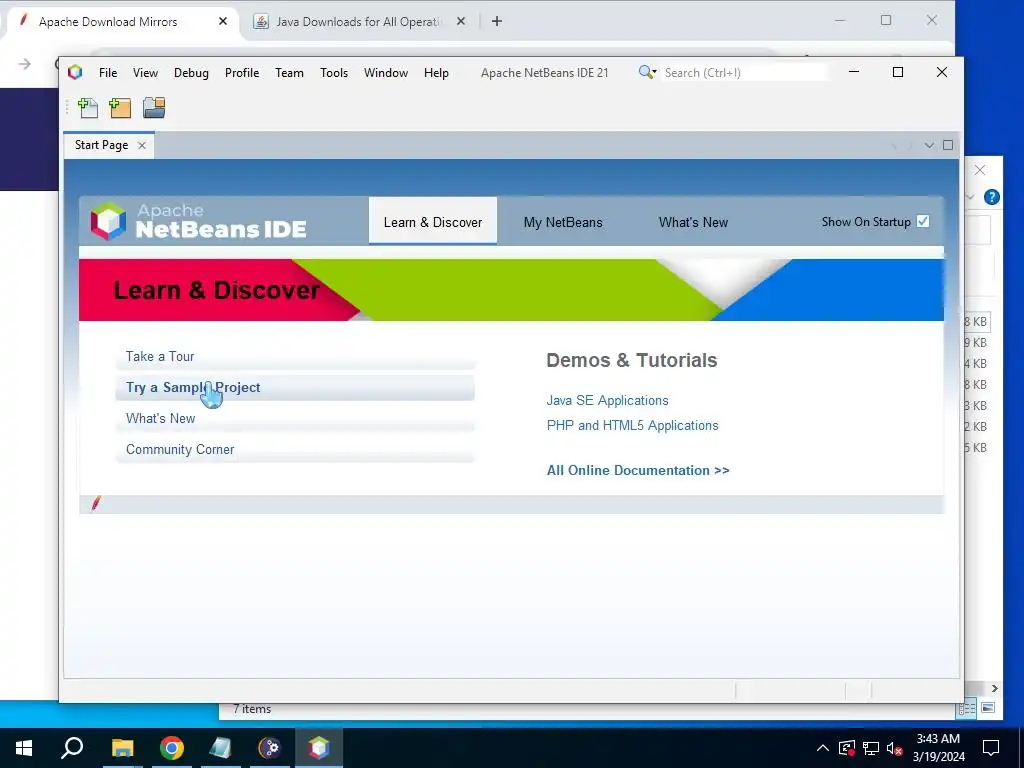This screenshot has width=1024, height=768.
Task: Switch to the Learn & Discover tab
Action: coord(433,222)
